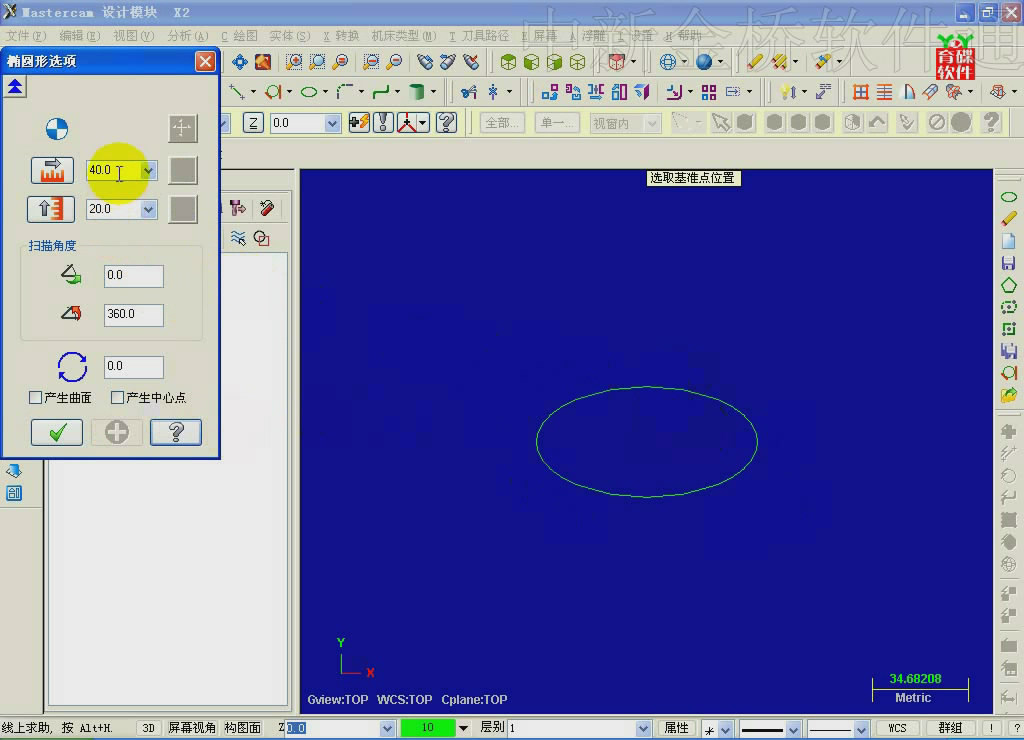Click the zoom window icon
1024x740 pixels.
pos(295,62)
